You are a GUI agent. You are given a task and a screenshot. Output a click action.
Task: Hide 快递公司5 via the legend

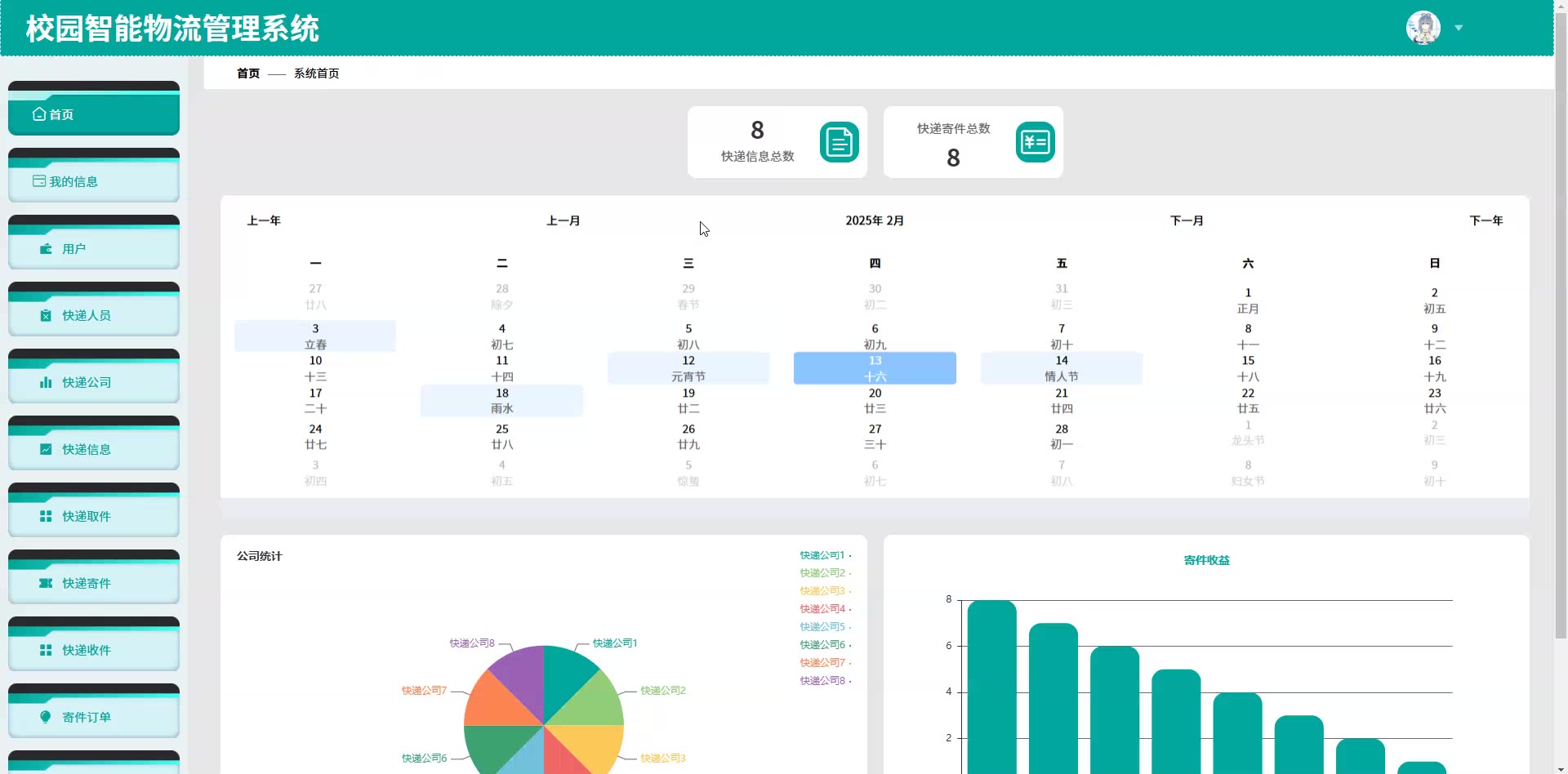point(826,627)
